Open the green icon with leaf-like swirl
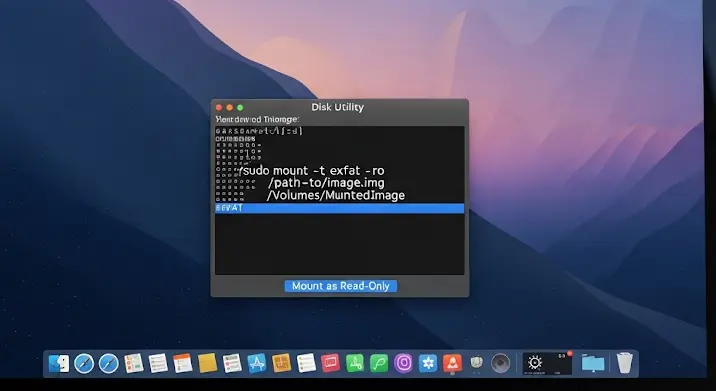This screenshot has width=716, height=391. (x=379, y=364)
